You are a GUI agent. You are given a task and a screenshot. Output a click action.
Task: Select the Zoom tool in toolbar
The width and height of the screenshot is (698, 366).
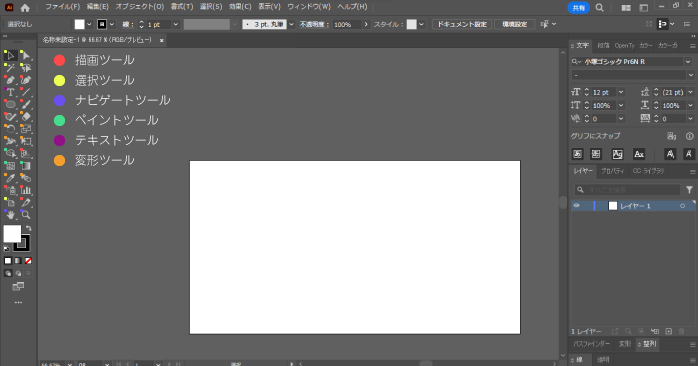pos(26,215)
